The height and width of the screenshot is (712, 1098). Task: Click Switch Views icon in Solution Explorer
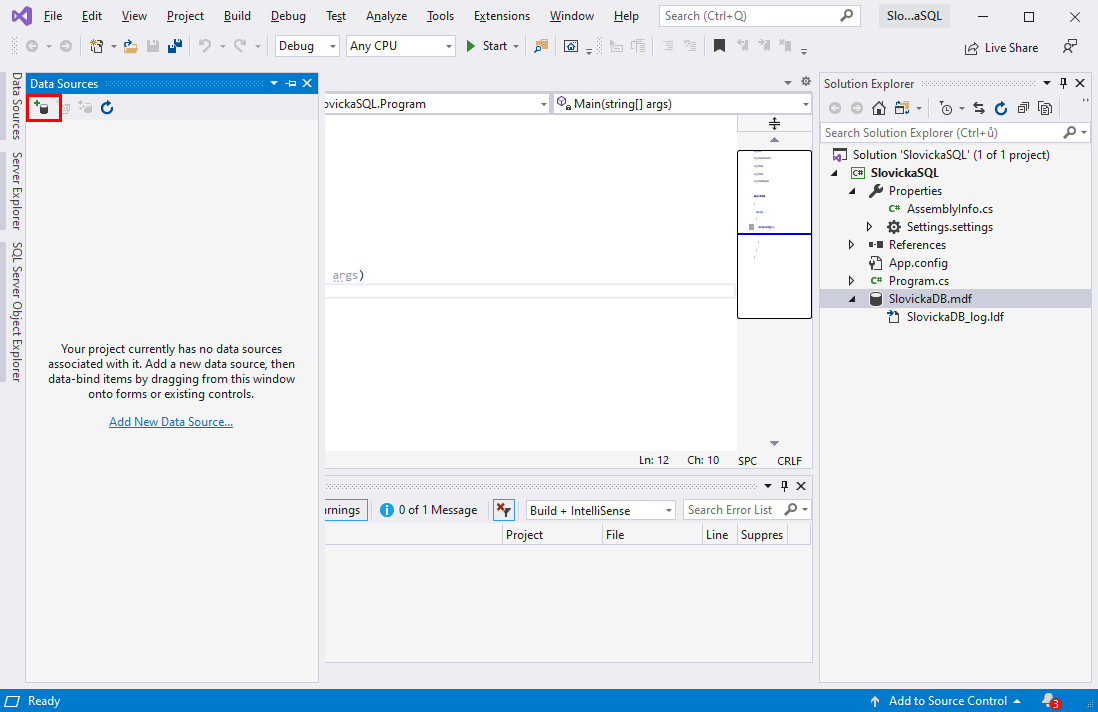tap(902, 108)
